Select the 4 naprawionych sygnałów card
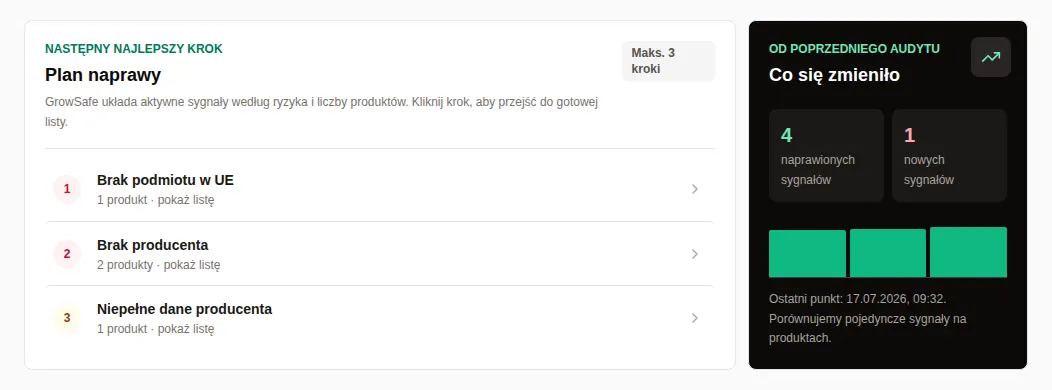Viewport: 1052px width, 390px height. coord(826,155)
